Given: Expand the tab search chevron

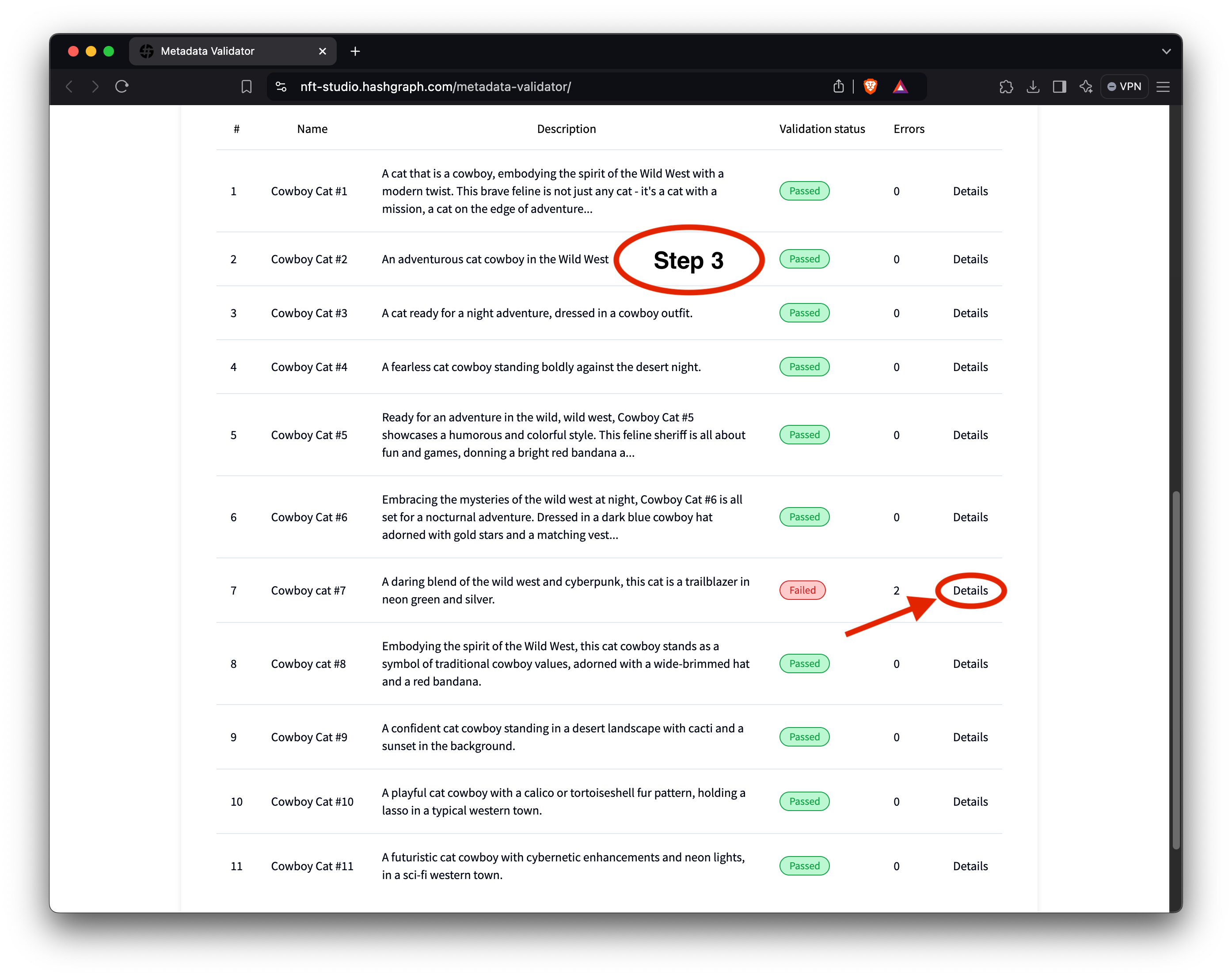Looking at the screenshot, I should tap(1166, 51).
